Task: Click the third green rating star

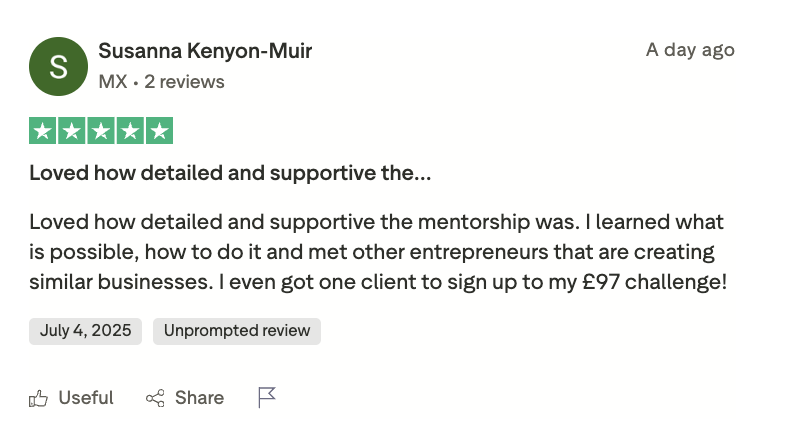Action: coord(101,131)
